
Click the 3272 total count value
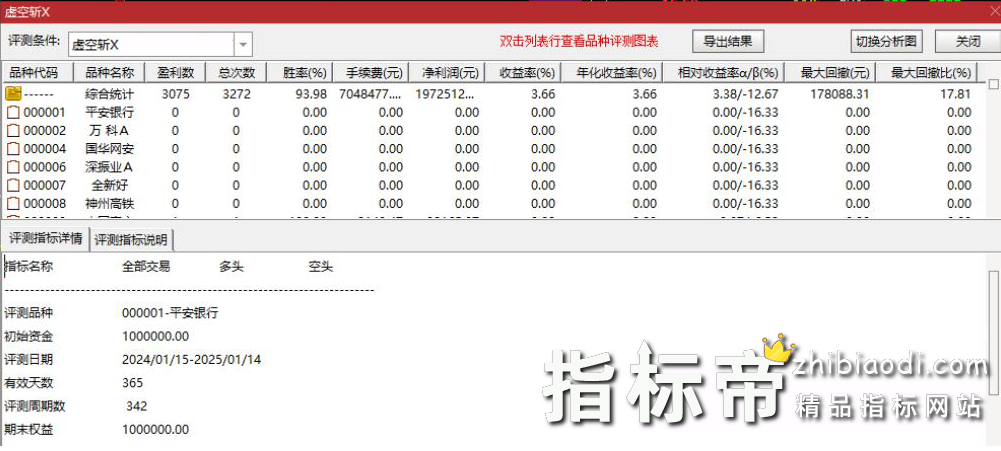point(236,94)
